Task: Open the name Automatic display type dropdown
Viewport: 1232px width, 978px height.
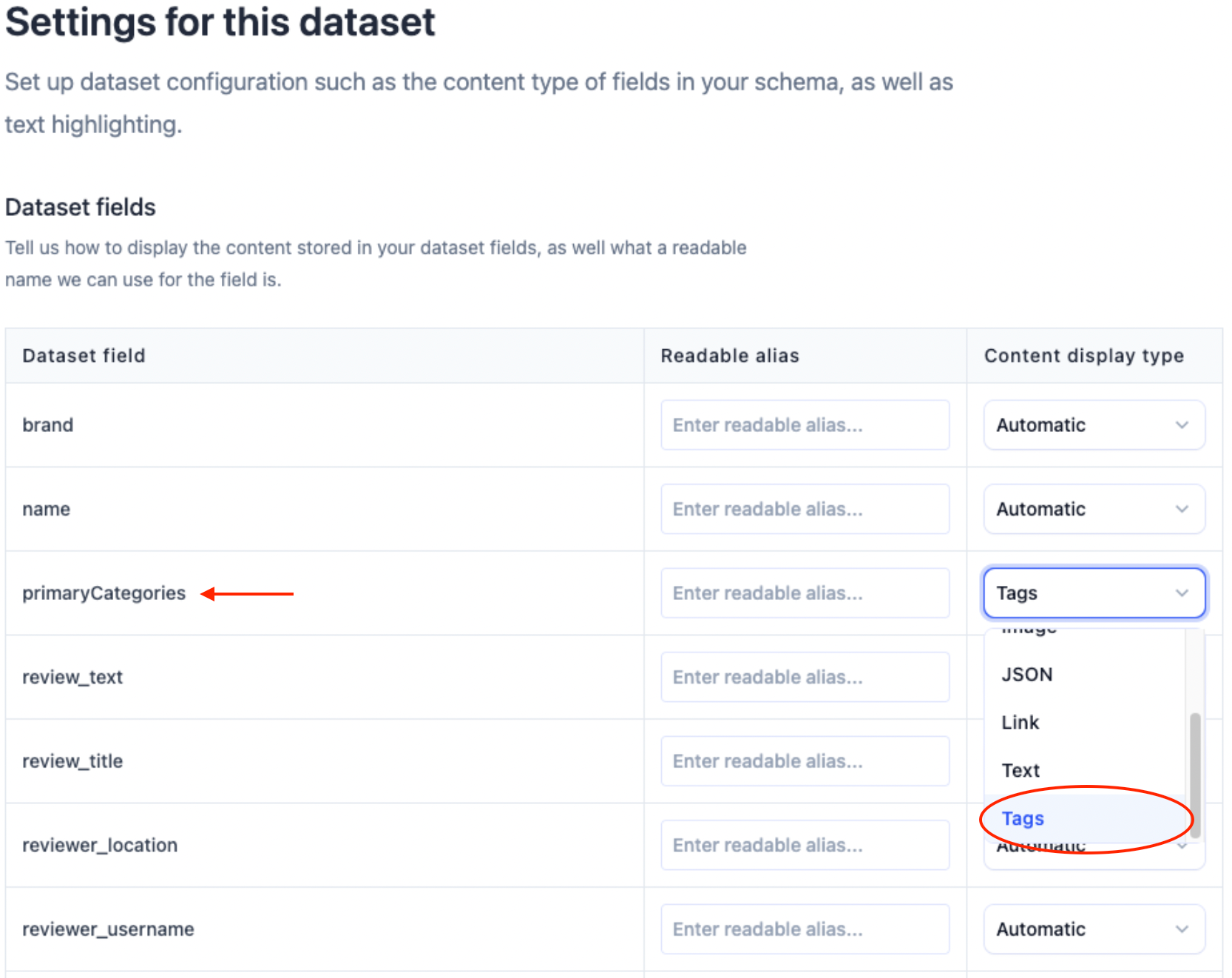Action: click(1093, 509)
